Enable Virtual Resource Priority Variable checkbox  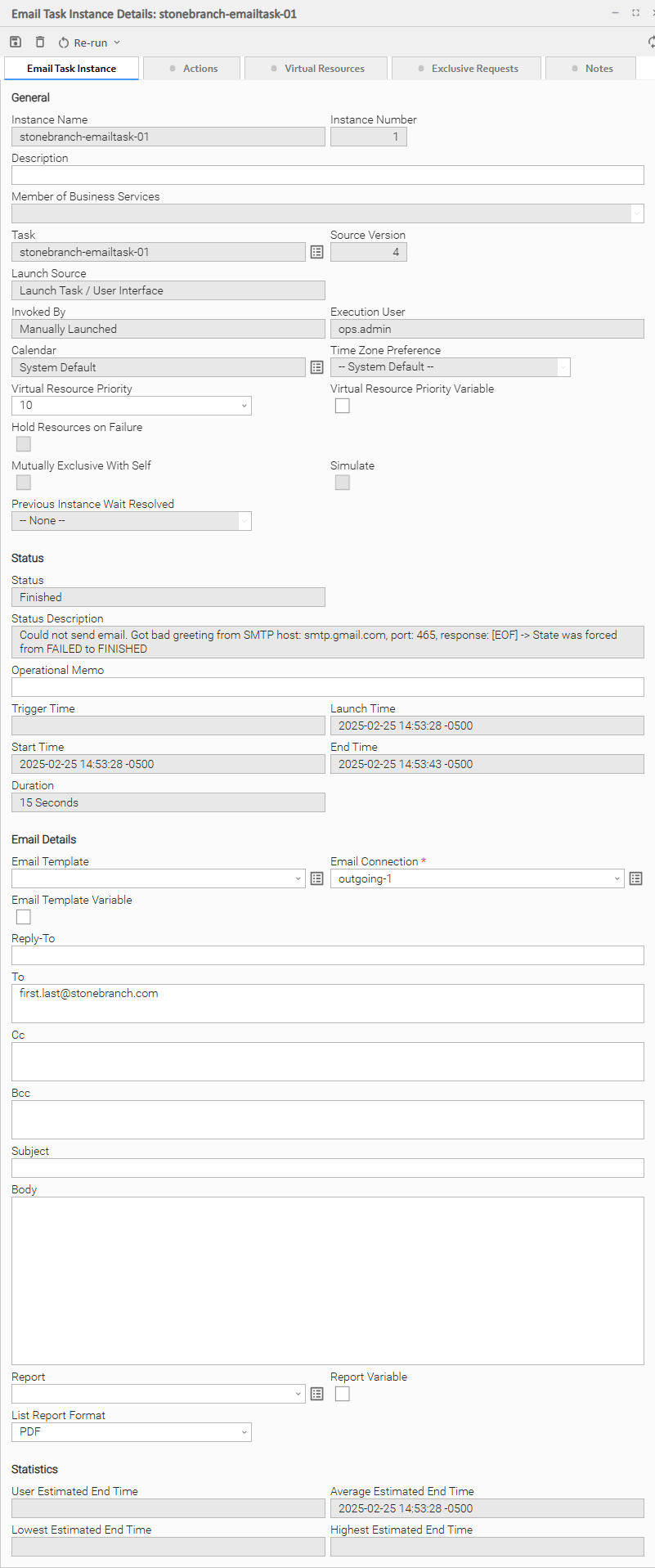point(343,407)
